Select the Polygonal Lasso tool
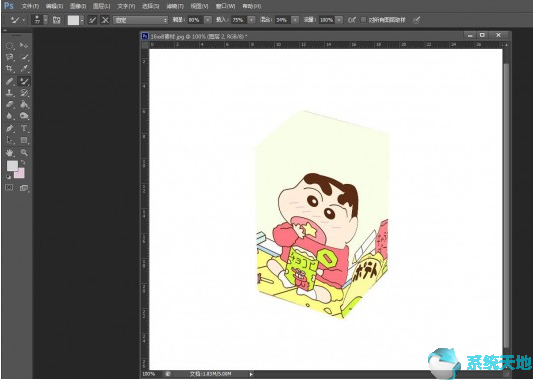The width and height of the screenshot is (533, 380). coord(10,57)
